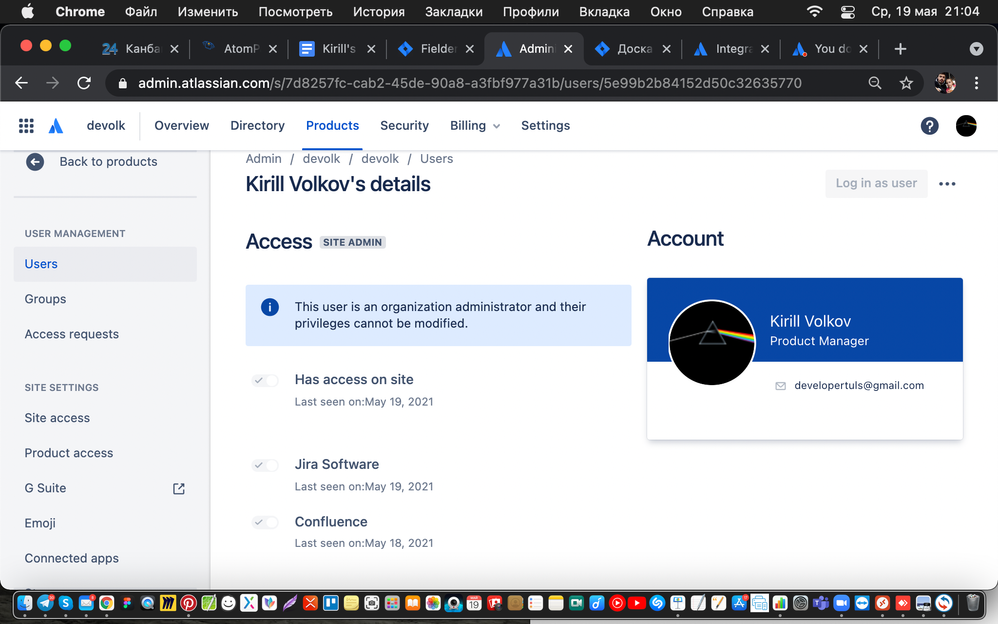Open Zoom from the Dock
Viewport: 998px width, 624px height.
coord(841,603)
